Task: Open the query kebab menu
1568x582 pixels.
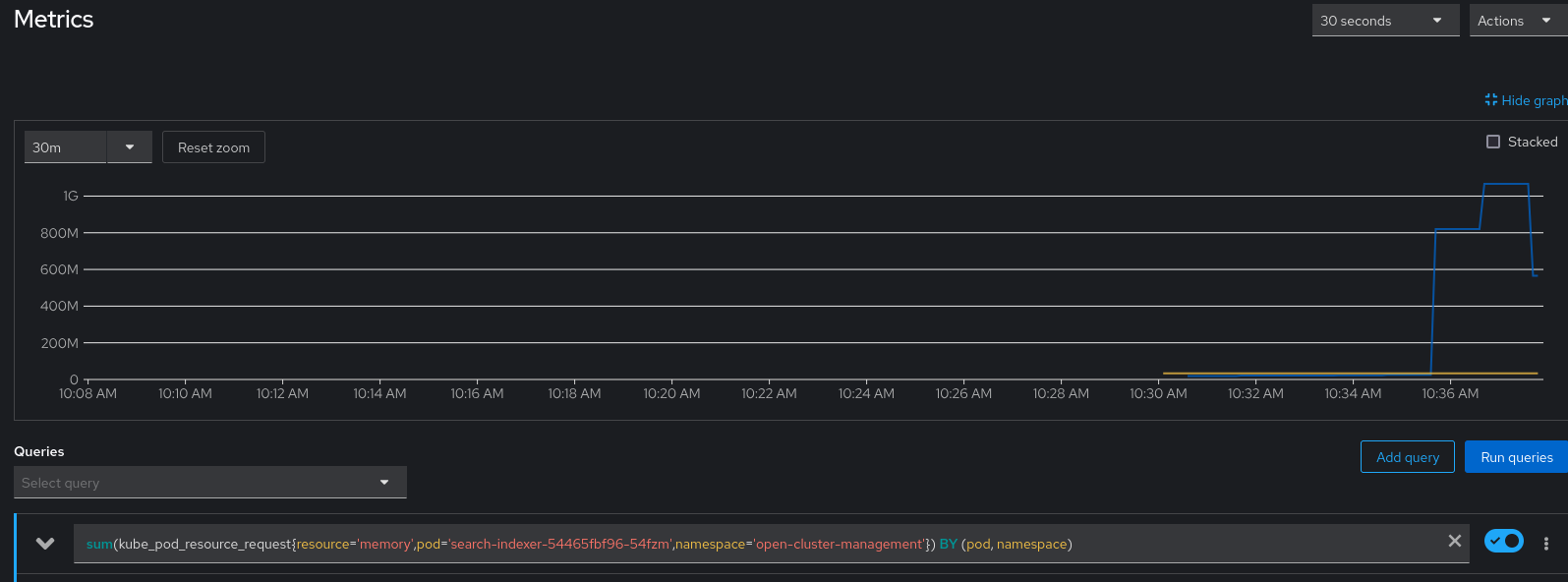Action: tap(1545, 544)
